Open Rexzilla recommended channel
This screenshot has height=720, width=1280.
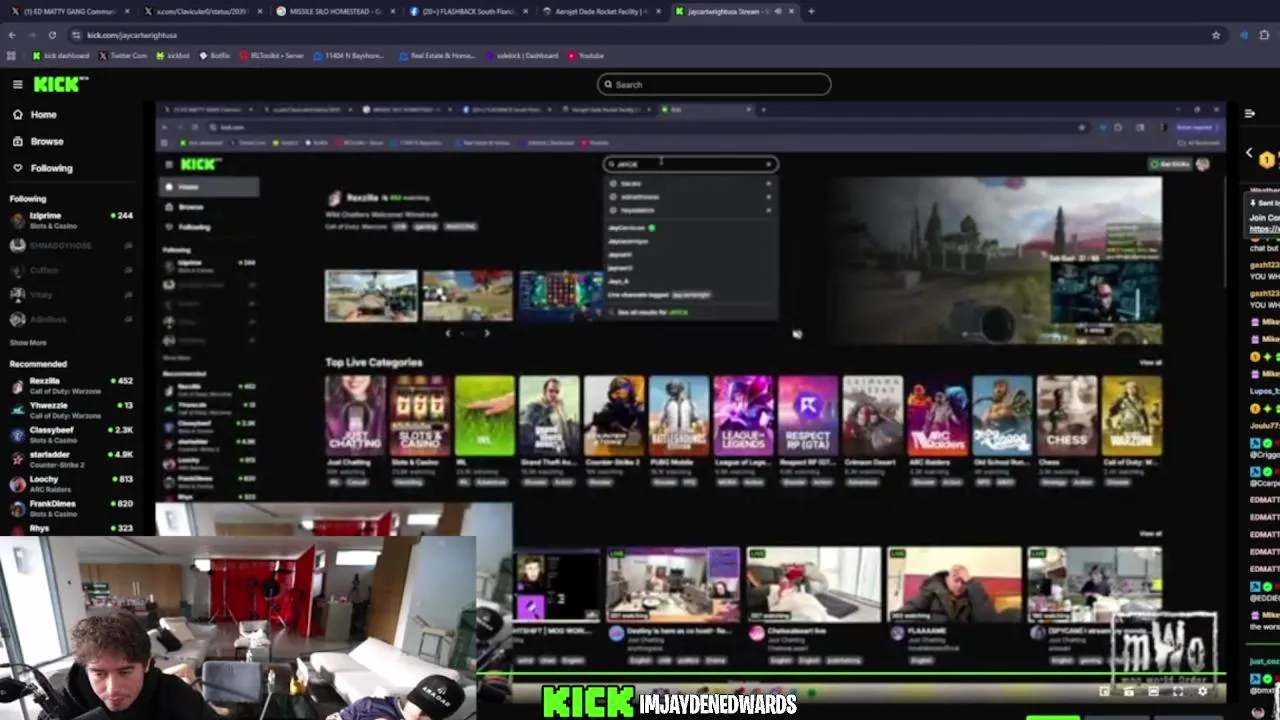(x=70, y=385)
